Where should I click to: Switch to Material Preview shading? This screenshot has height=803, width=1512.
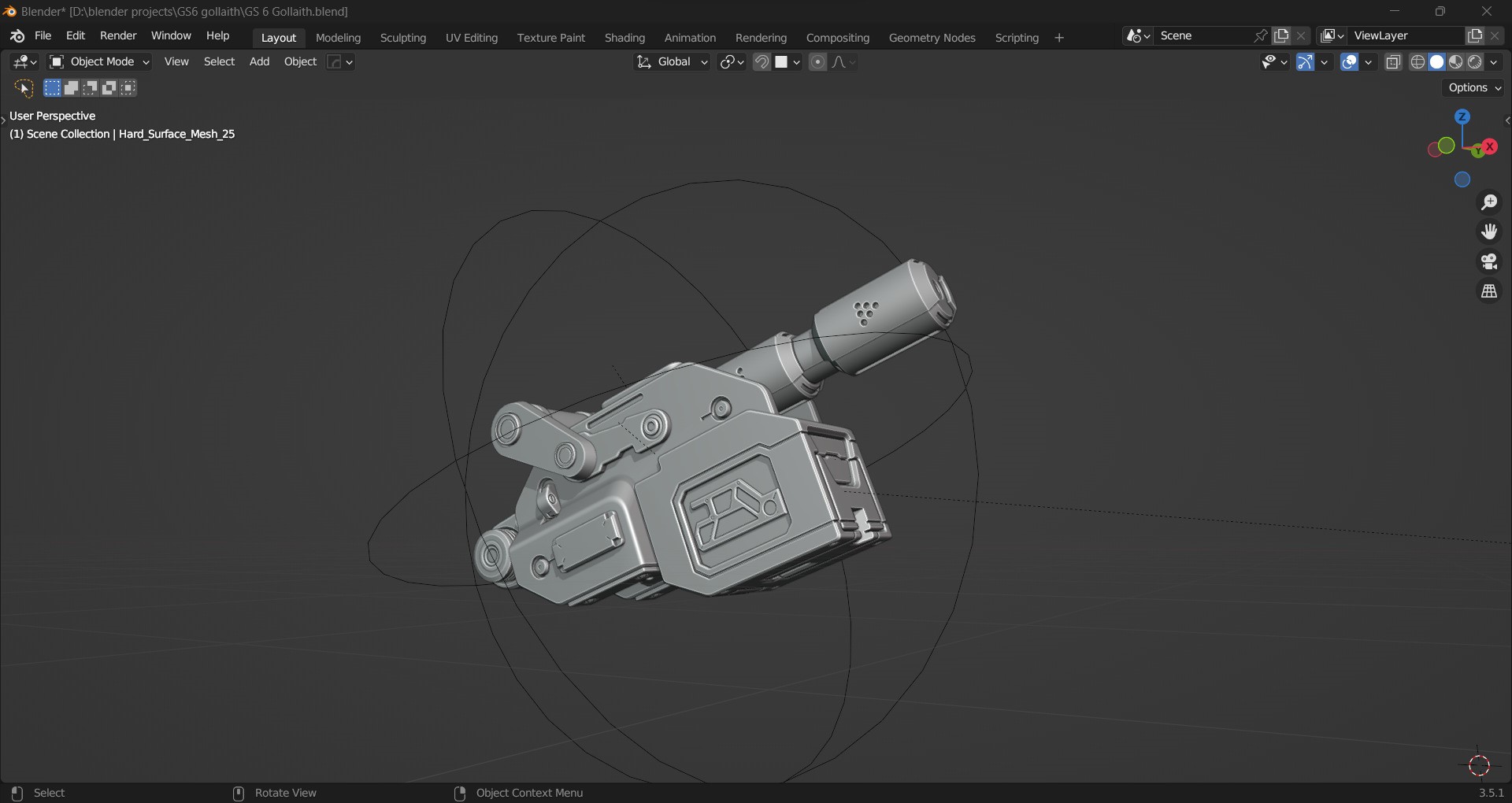pyautogui.click(x=1456, y=62)
